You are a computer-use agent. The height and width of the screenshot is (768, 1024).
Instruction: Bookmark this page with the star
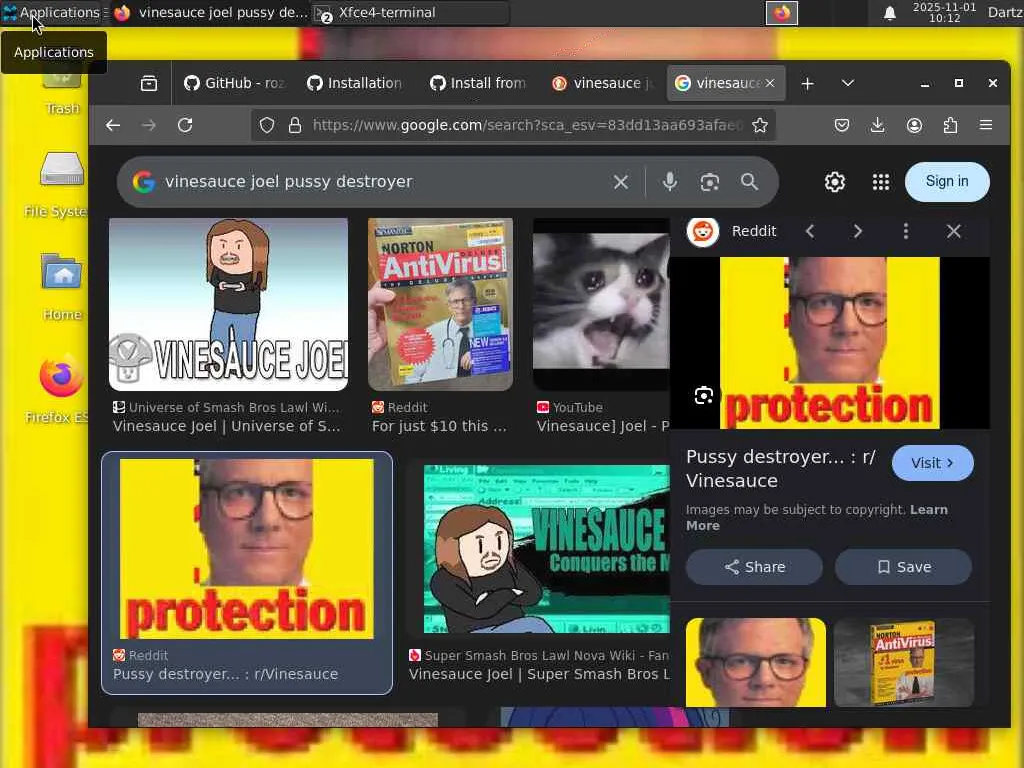[760, 125]
